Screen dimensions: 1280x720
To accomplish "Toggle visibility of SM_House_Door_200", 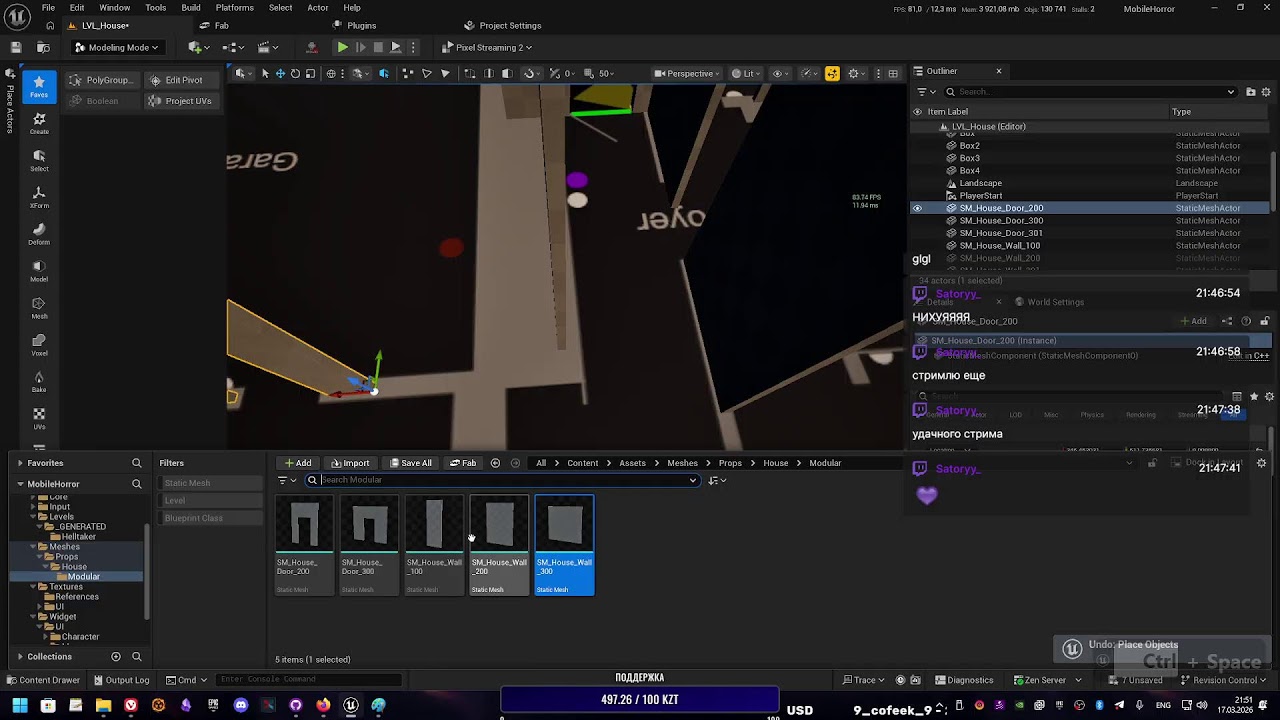I will click(x=917, y=208).
